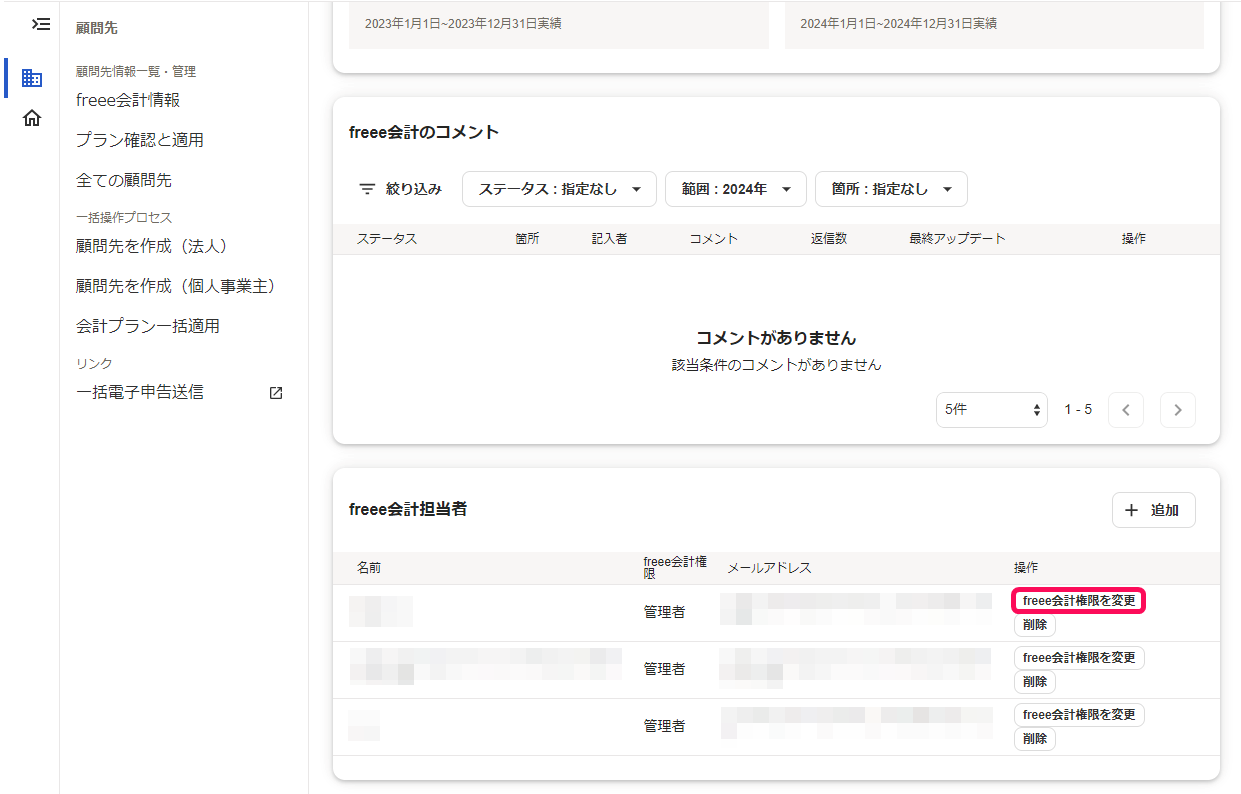The width and height of the screenshot is (1241, 794).
Task: Click freee会計権限を変更 in the first row
Action: [1079, 601]
